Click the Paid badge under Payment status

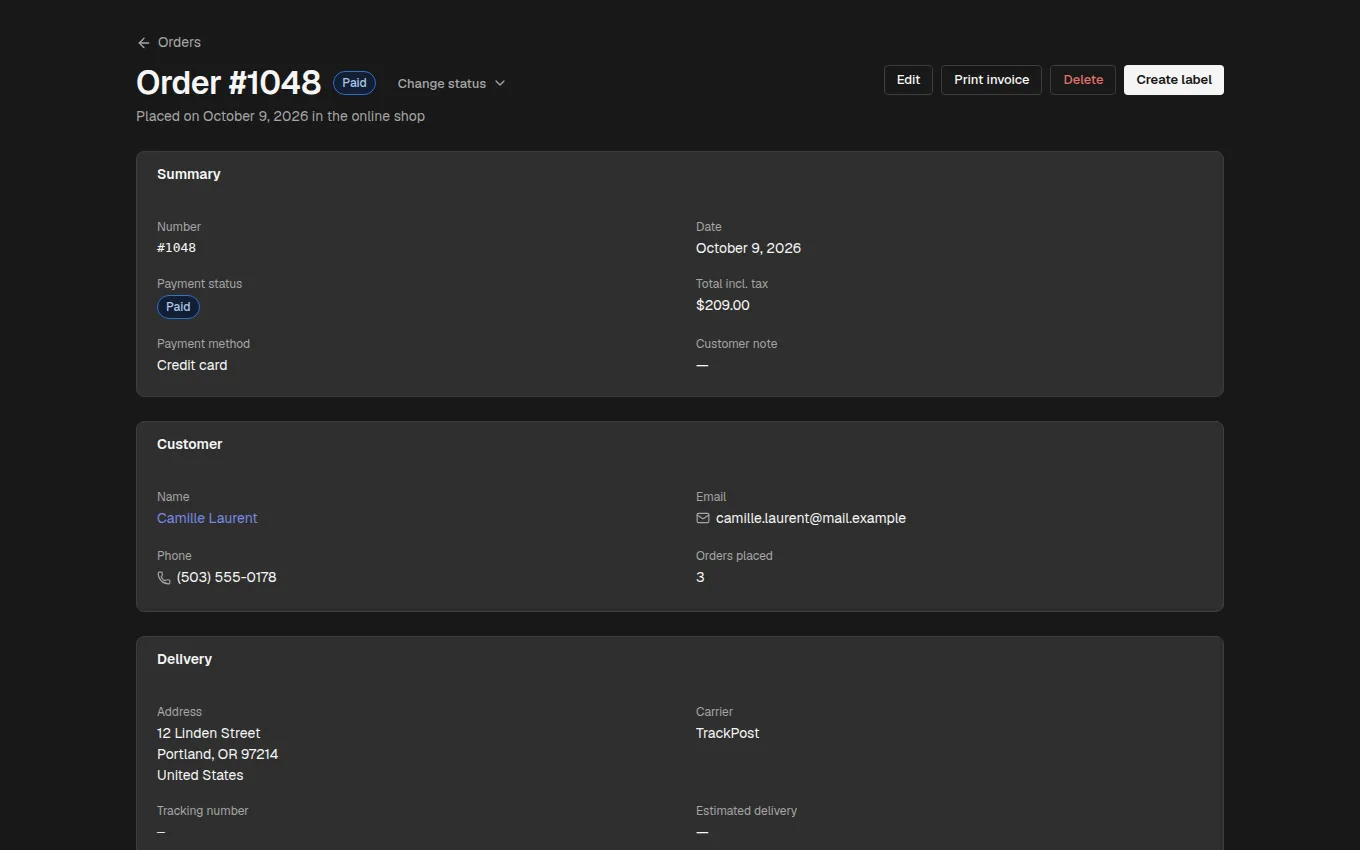(x=178, y=307)
